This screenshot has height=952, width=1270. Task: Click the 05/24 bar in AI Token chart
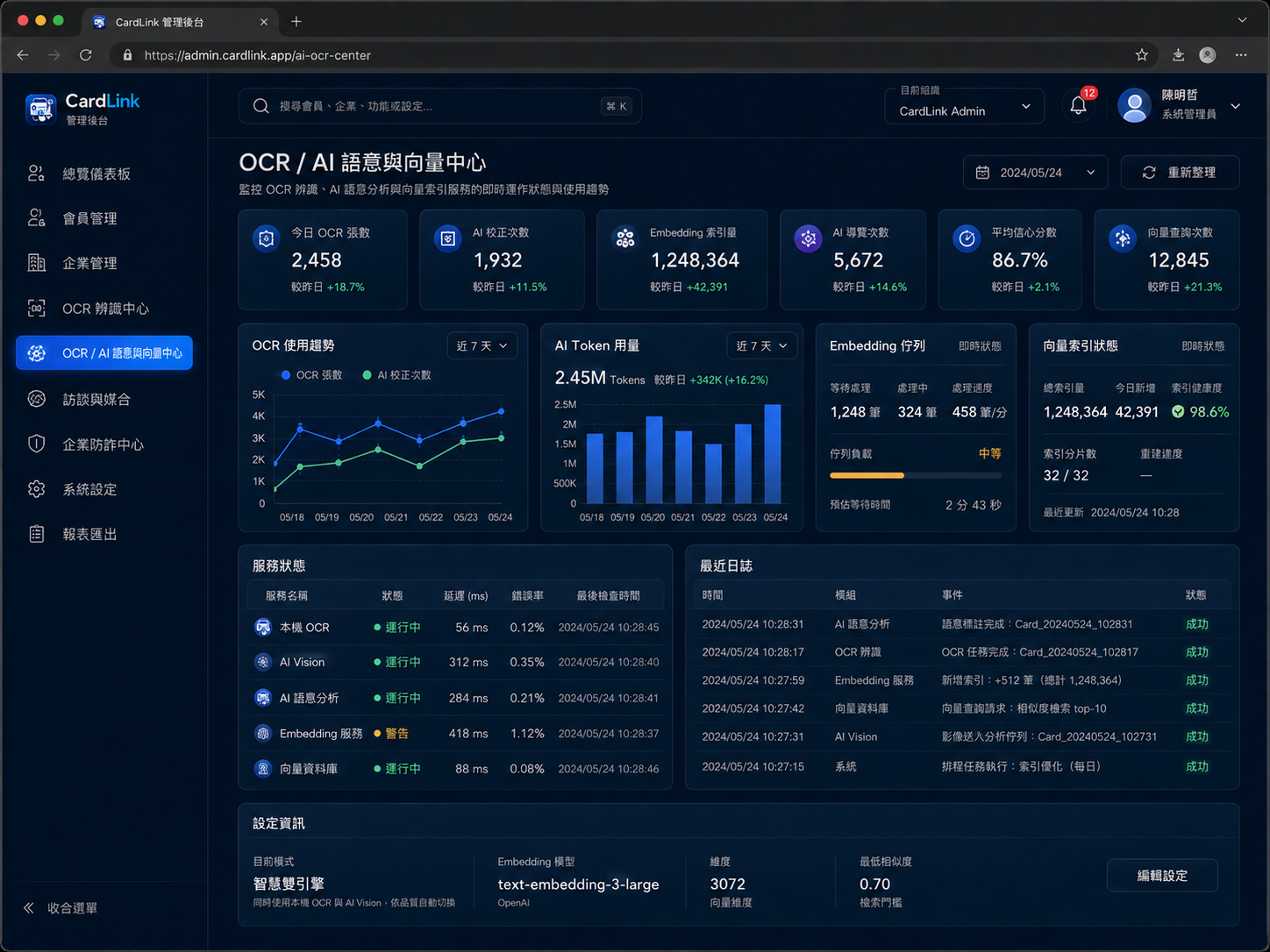click(x=773, y=454)
